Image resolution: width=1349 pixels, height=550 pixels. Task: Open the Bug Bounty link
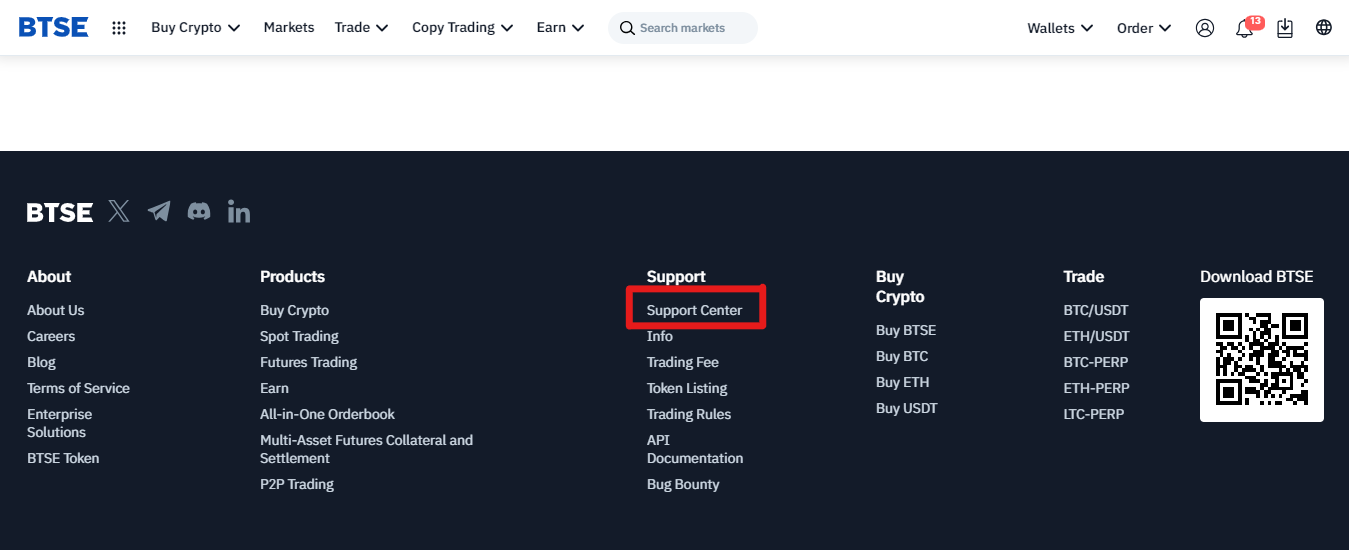coord(683,484)
